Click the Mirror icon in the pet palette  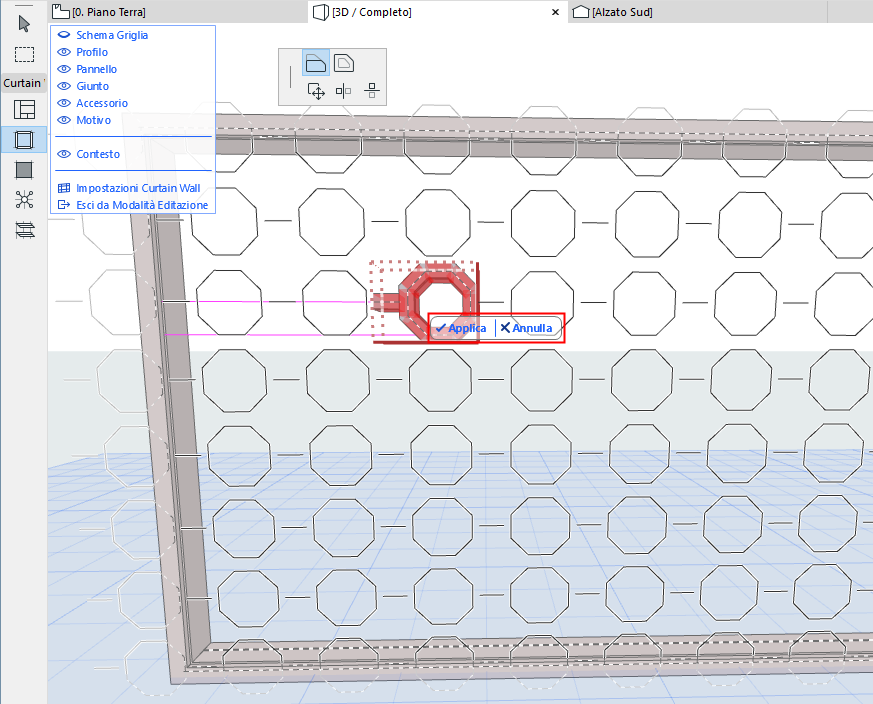click(345, 90)
